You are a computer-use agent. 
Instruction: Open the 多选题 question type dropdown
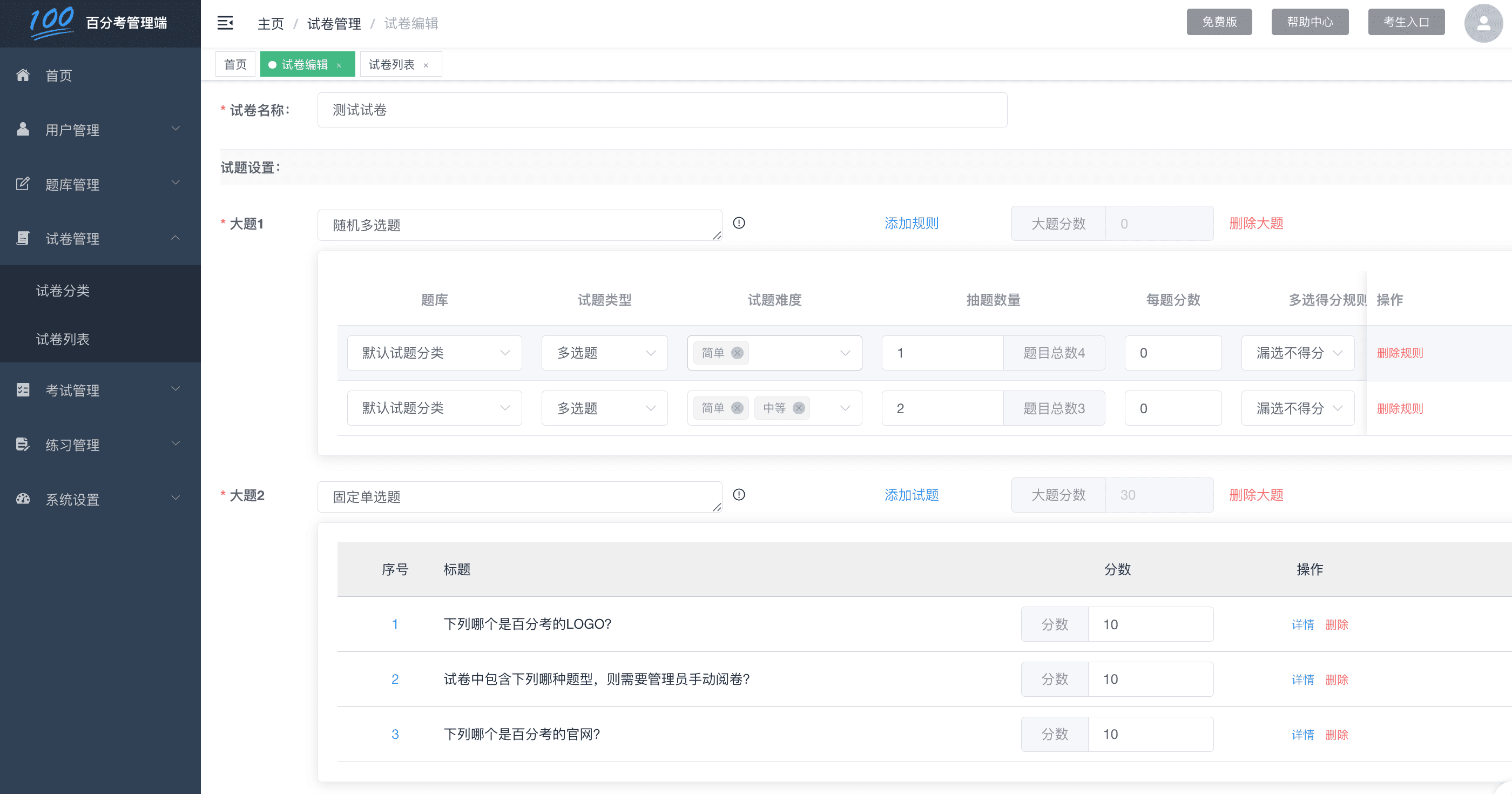[x=605, y=352]
